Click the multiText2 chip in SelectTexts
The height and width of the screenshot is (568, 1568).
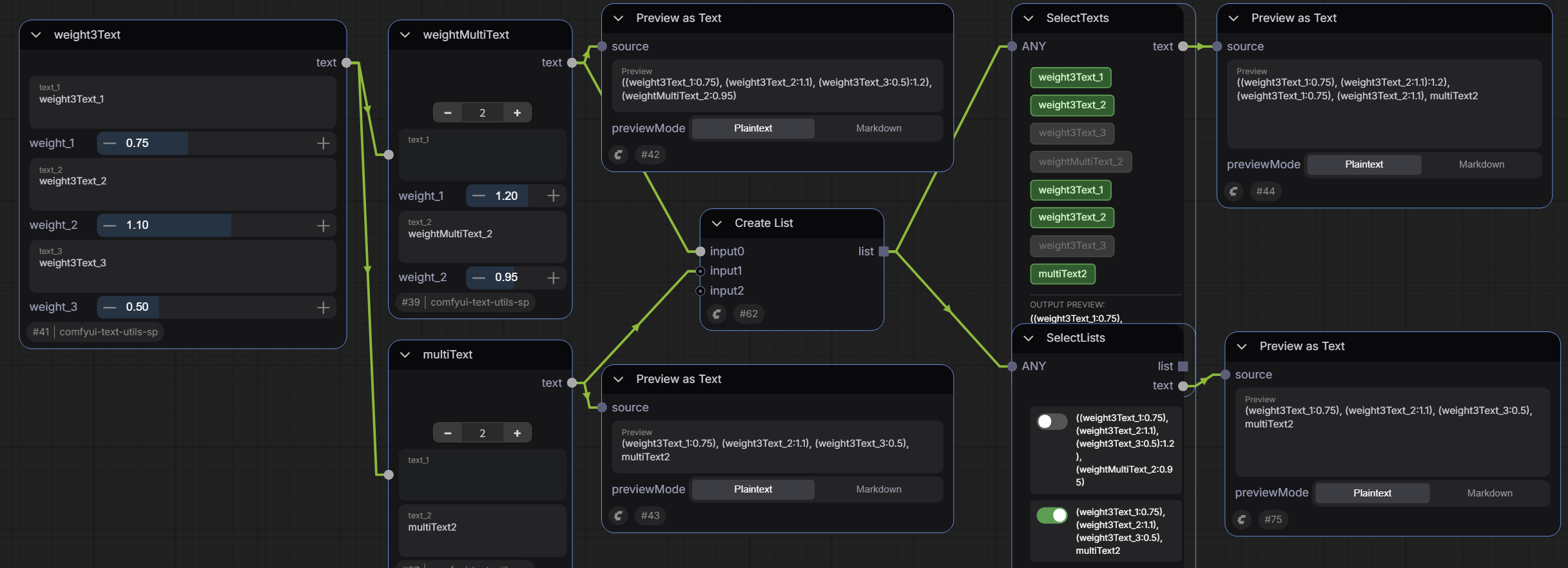pyautogui.click(x=1062, y=274)
